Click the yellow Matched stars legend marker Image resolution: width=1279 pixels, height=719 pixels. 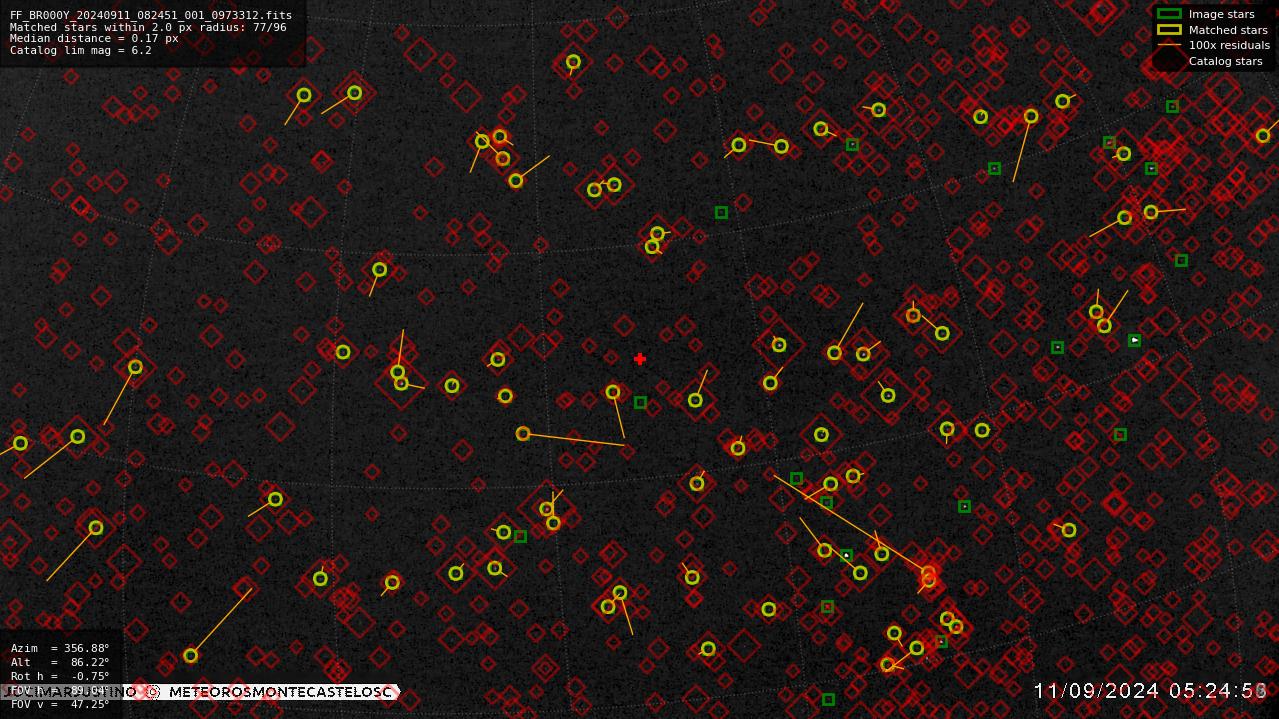pyautogui.click(x=1169, y=30)
